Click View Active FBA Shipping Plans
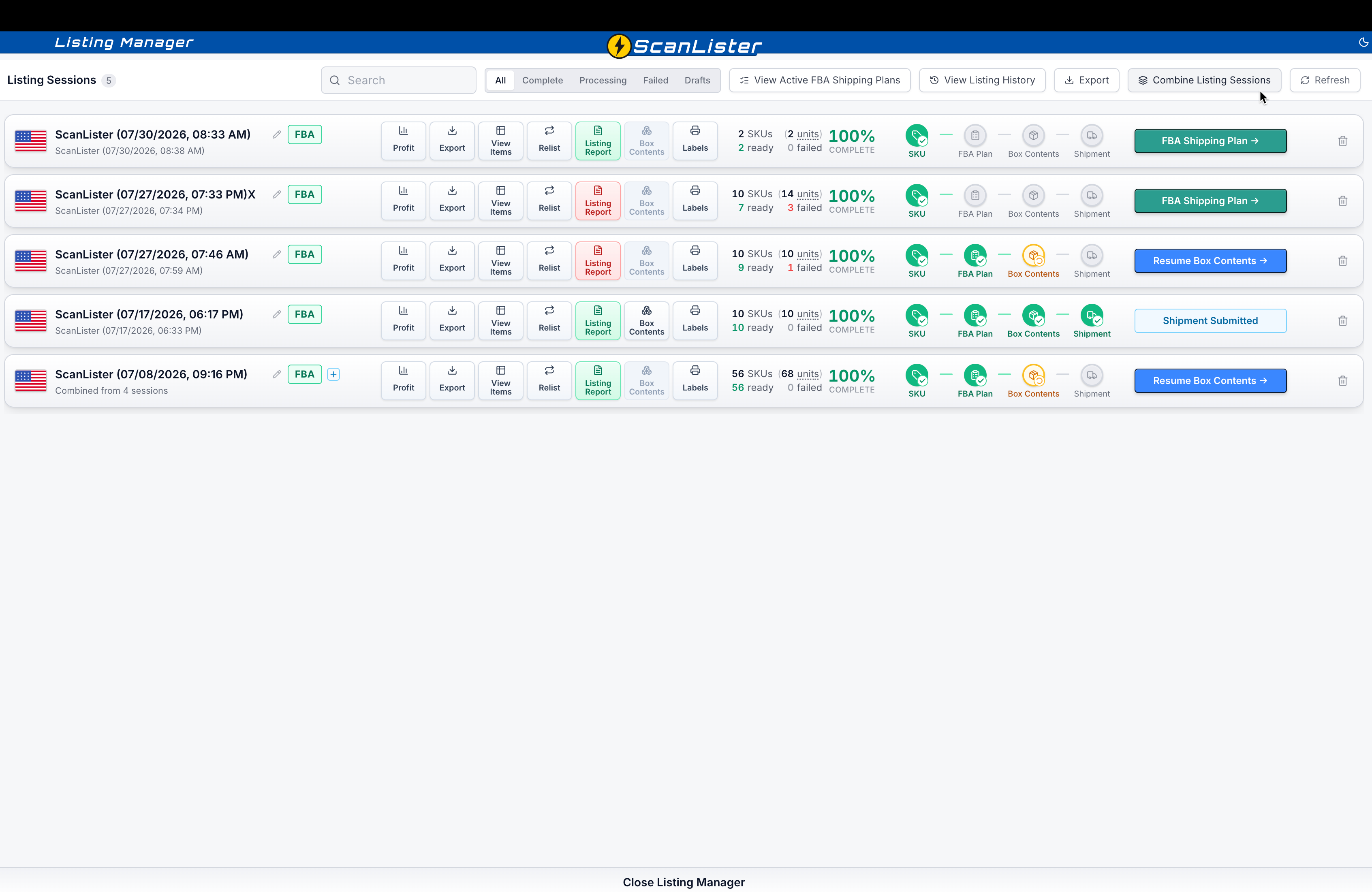This screenshot has height=892, width=1372. click(820, 80)
